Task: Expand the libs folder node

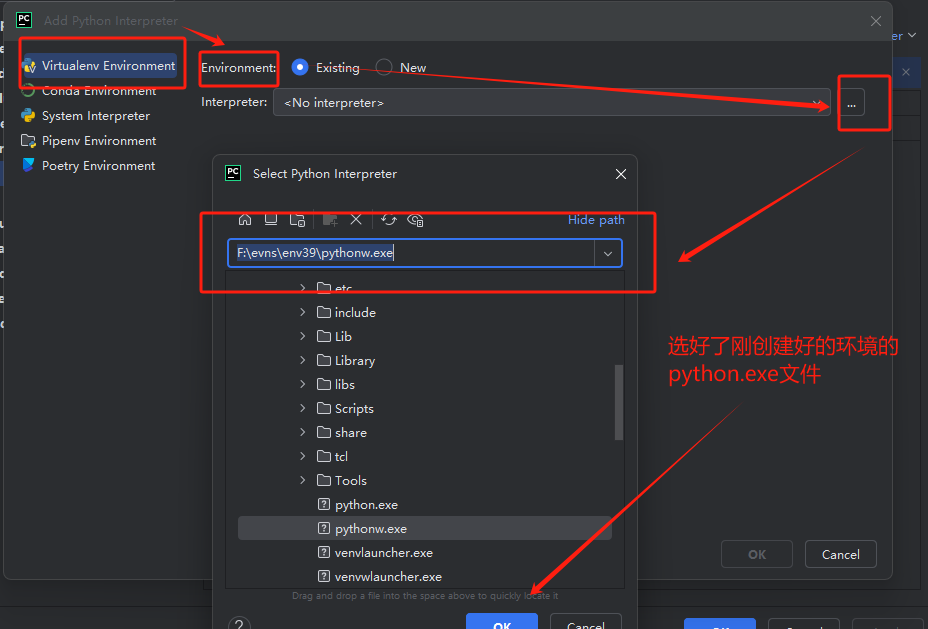Action: 302,384
